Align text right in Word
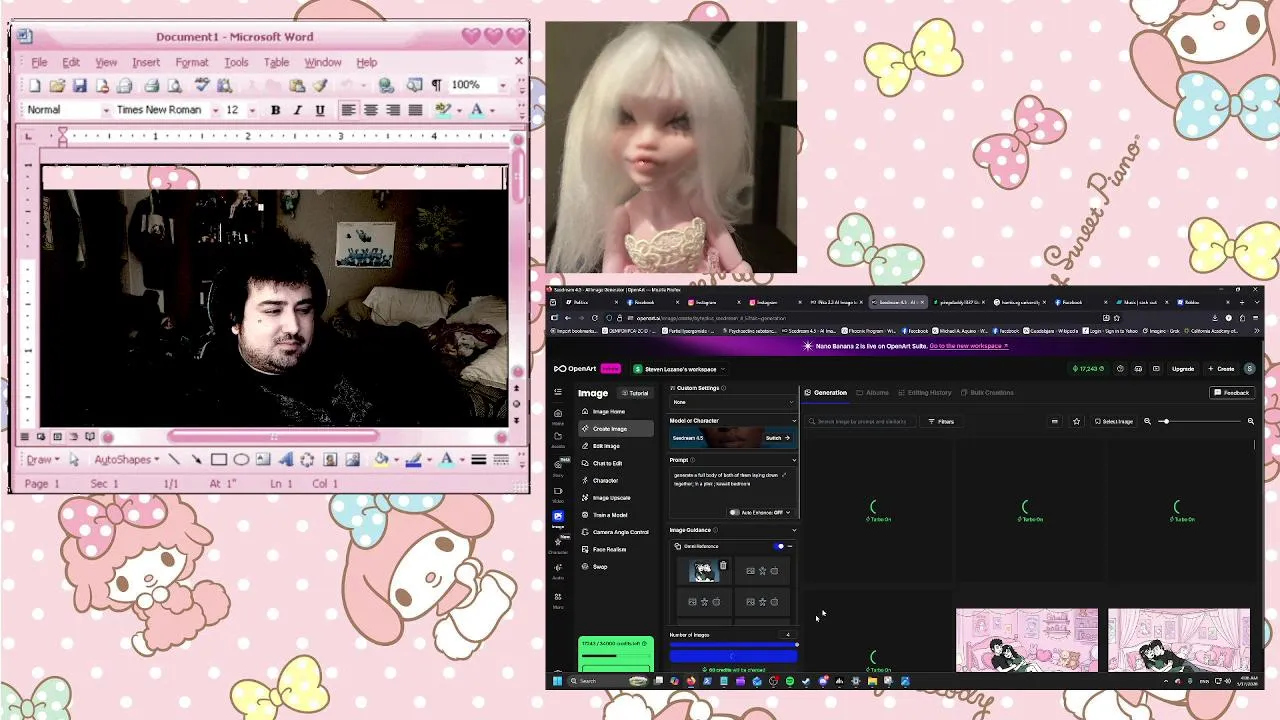1280x720 pixels. [393, 110]
